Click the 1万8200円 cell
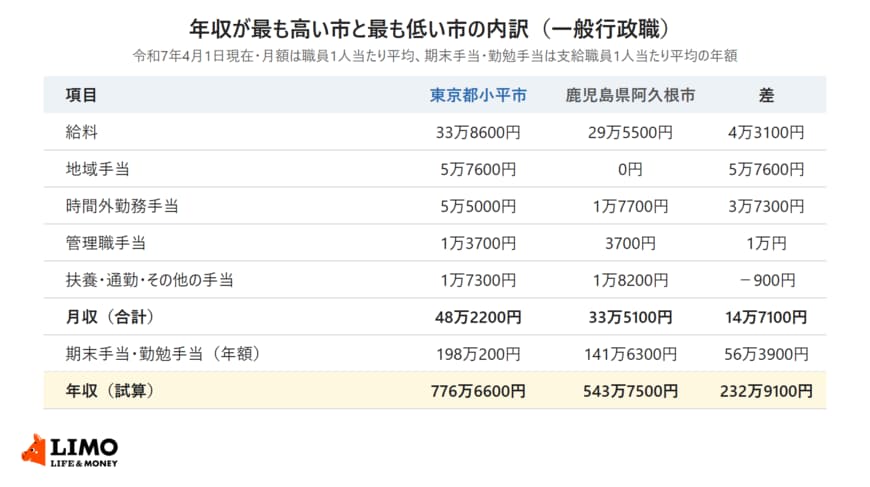The image size is (870, 487). [x=630, y=280]
